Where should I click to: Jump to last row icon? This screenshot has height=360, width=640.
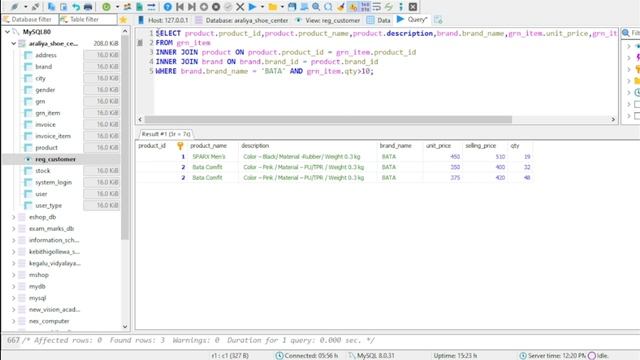[191, 7]
